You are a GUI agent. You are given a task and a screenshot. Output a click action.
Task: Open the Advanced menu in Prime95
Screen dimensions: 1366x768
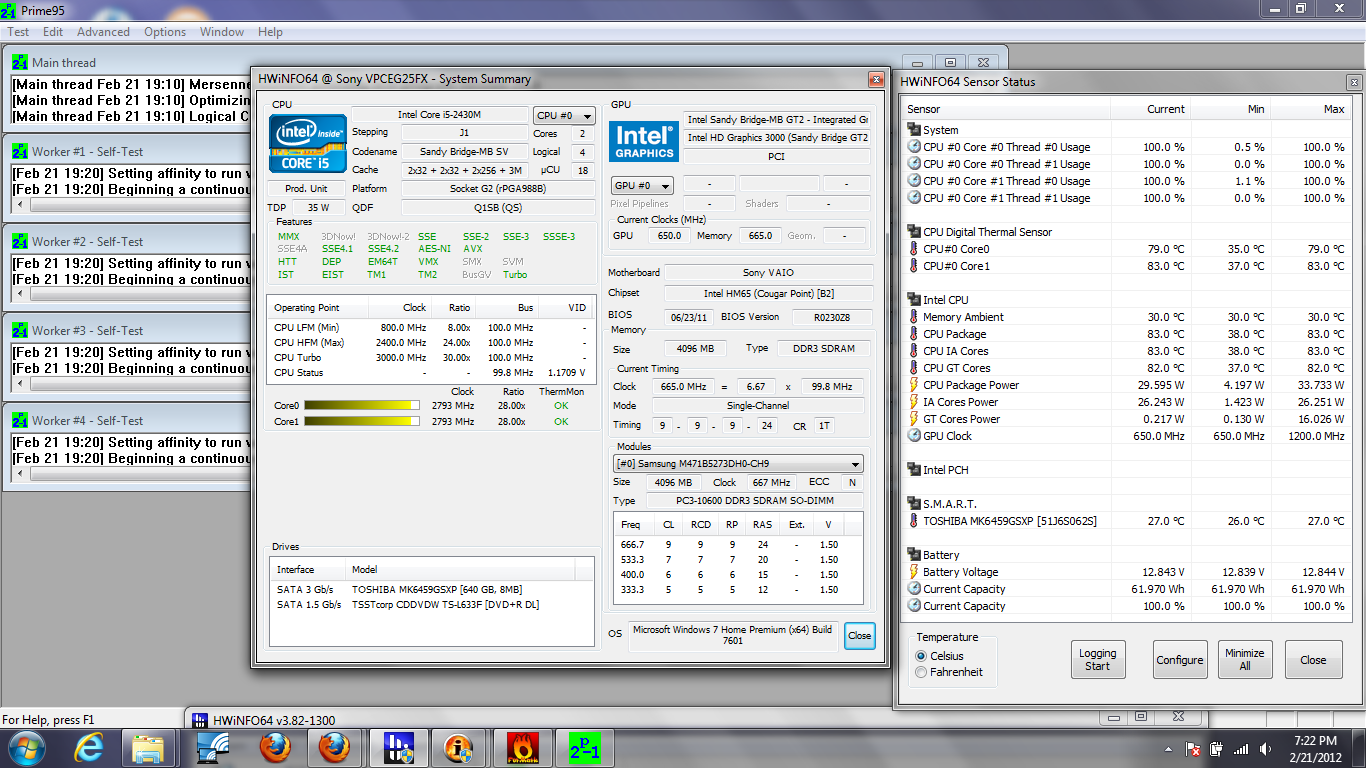pyautogui.click(x=104, y=31)
